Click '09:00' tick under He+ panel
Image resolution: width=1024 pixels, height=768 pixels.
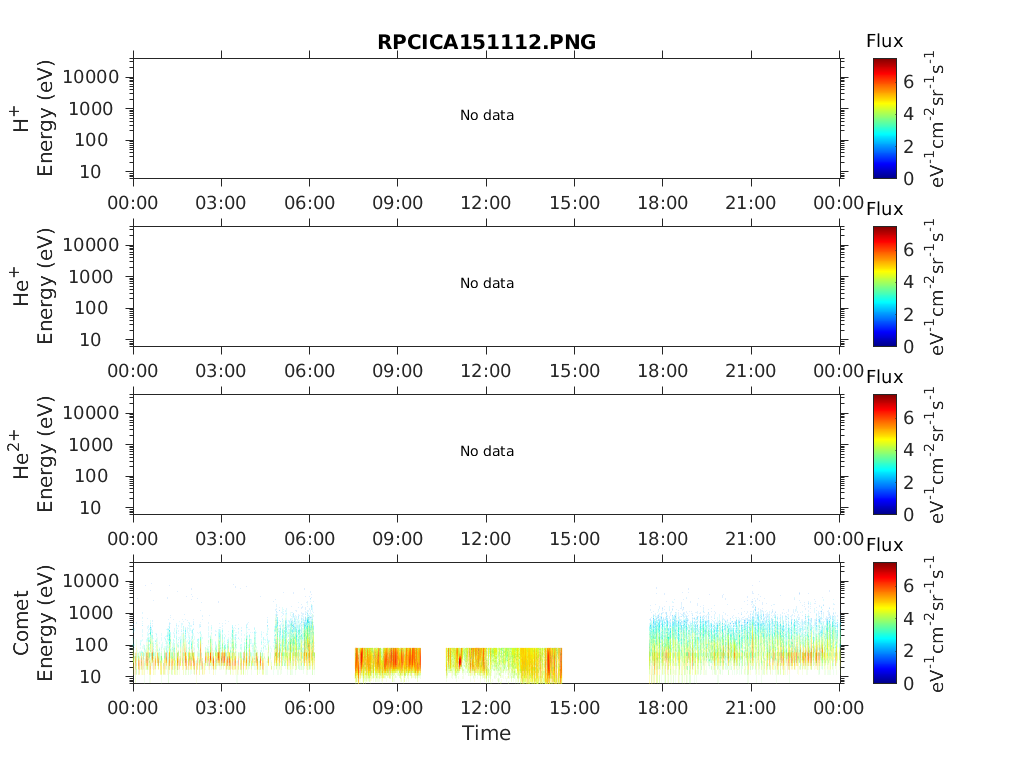(398, 371)
